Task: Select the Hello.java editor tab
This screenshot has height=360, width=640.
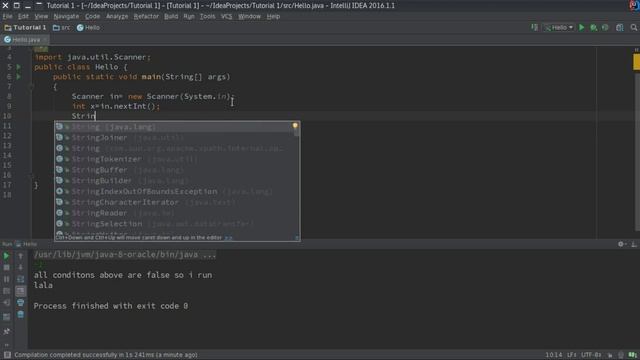Action: pyautogui.click(x=24, y=40)
